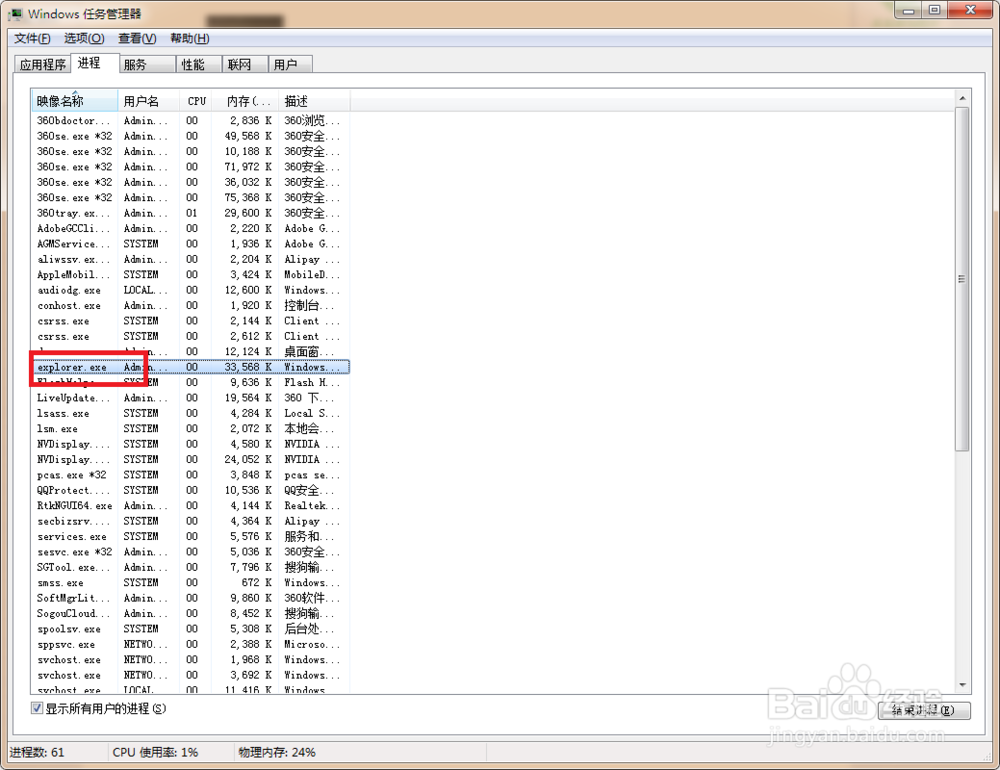The width and height of the screenshot is (1000, 770).
Task: Select csrss.exe row with 2,612 K
Action: (x=190, y=336)
